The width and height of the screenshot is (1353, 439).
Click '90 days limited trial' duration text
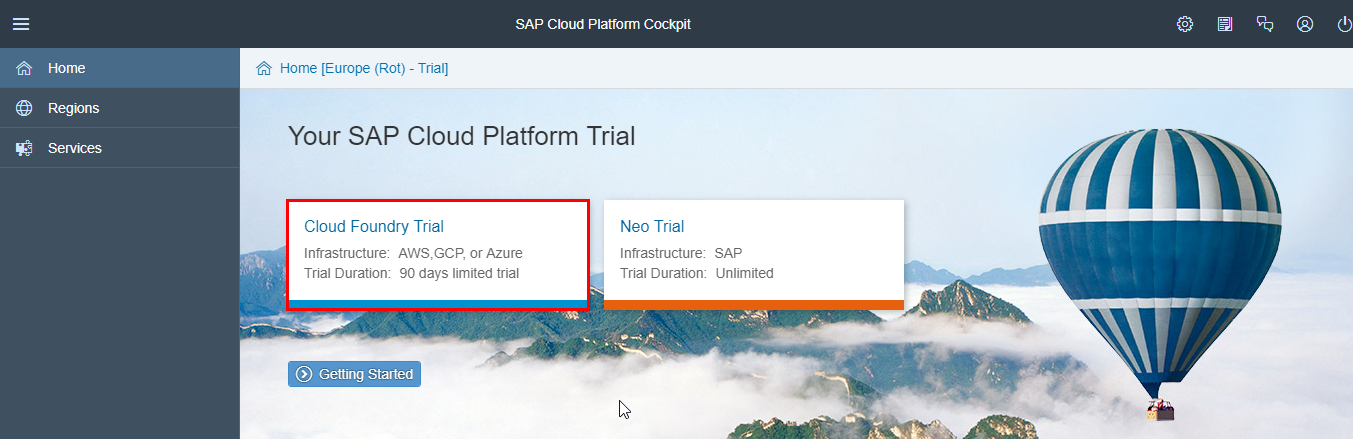point(459,273)
